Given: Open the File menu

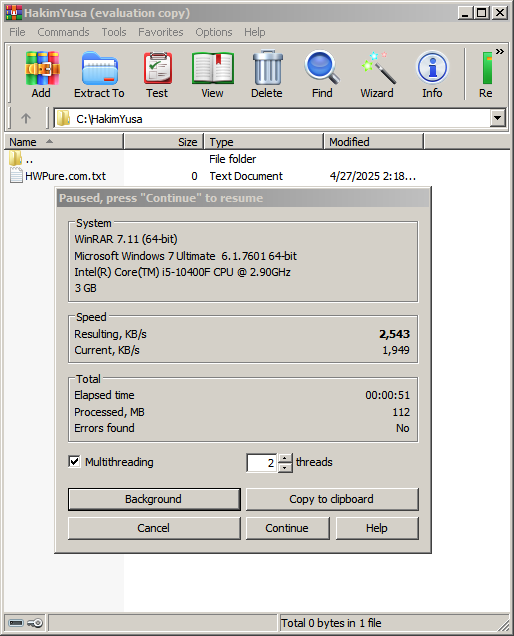Looking at the screenshot, I should click(17, 32).
